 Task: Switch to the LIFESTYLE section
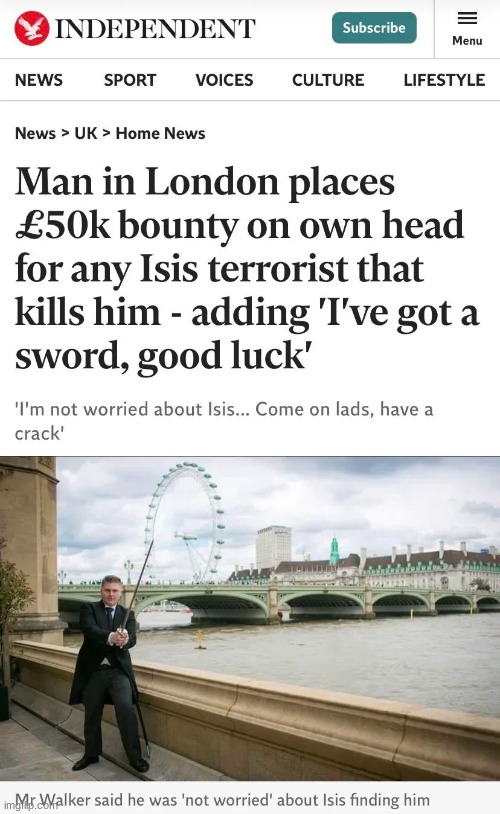(x=444, y=80)
